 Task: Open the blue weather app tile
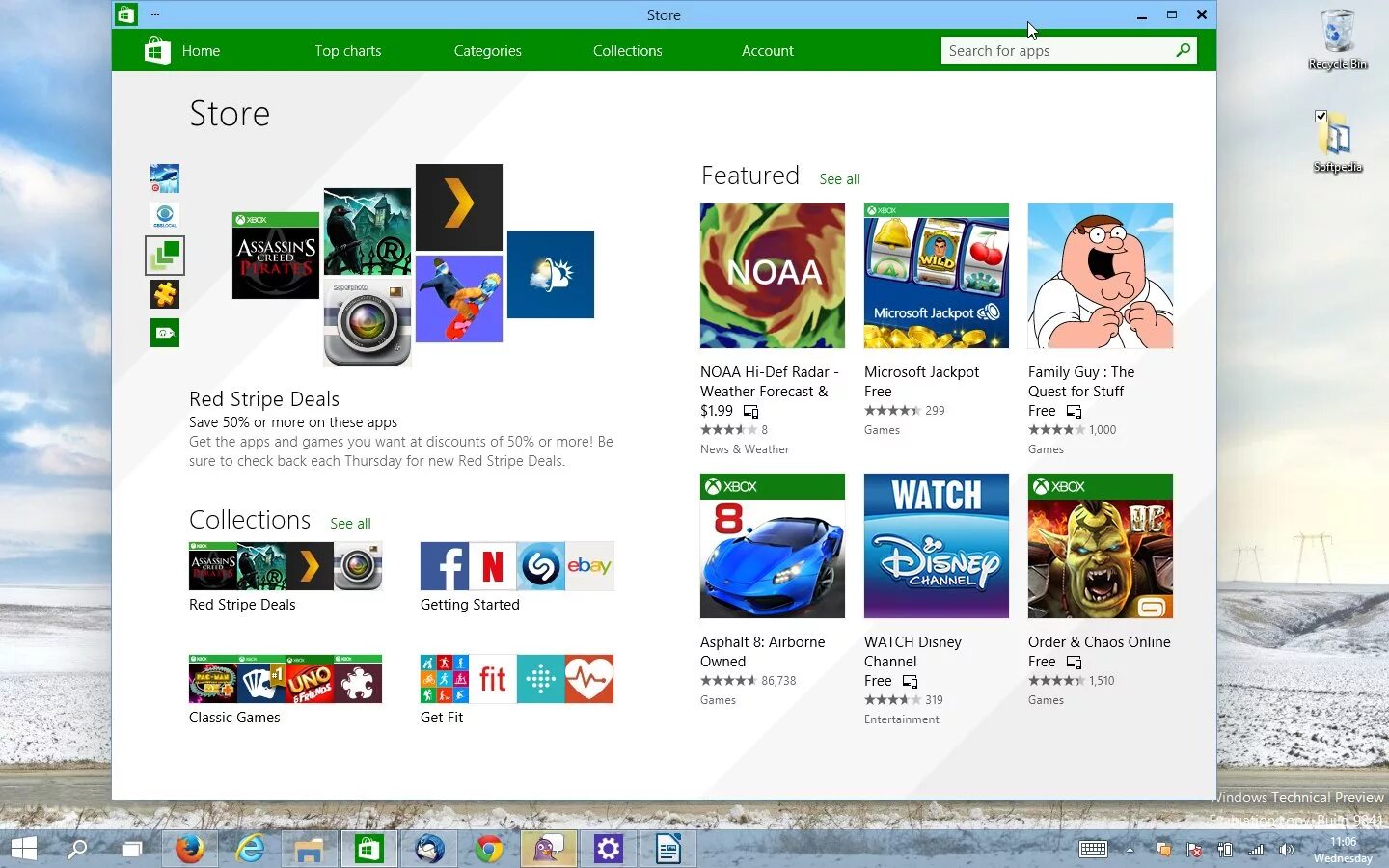click(x=551, y=275)
